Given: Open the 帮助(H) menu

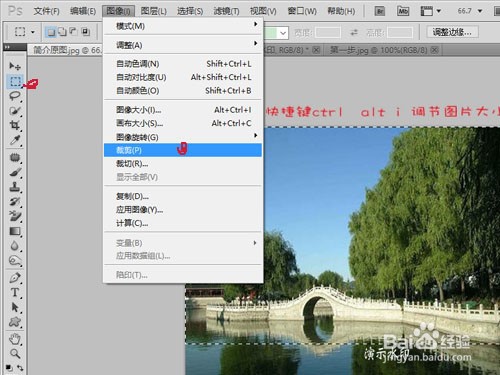Looking at the screenshot, I should click(x=341, y=11).
